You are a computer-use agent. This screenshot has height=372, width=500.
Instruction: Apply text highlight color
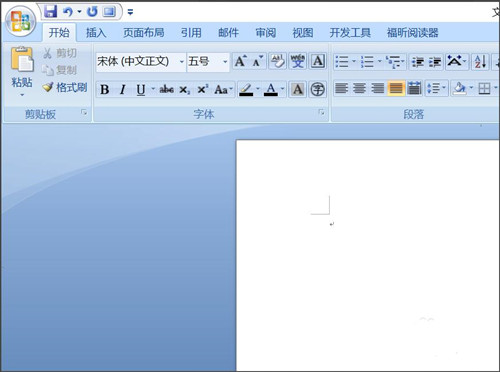246,89
